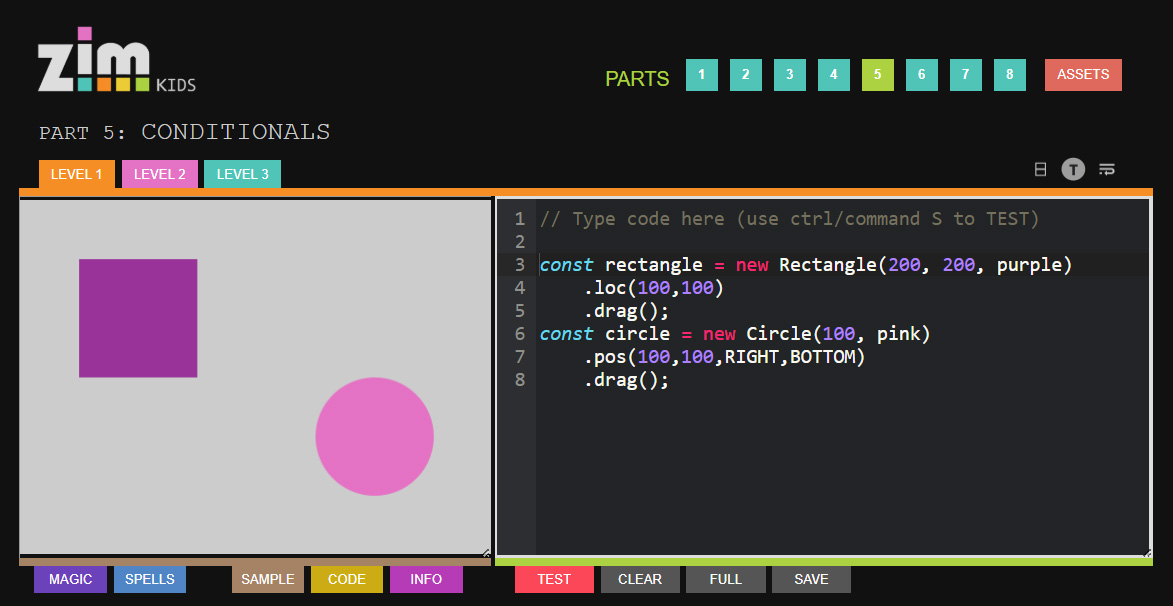Run the code with TEST
The image size is (1173, 606).
[x=554, y=579]
